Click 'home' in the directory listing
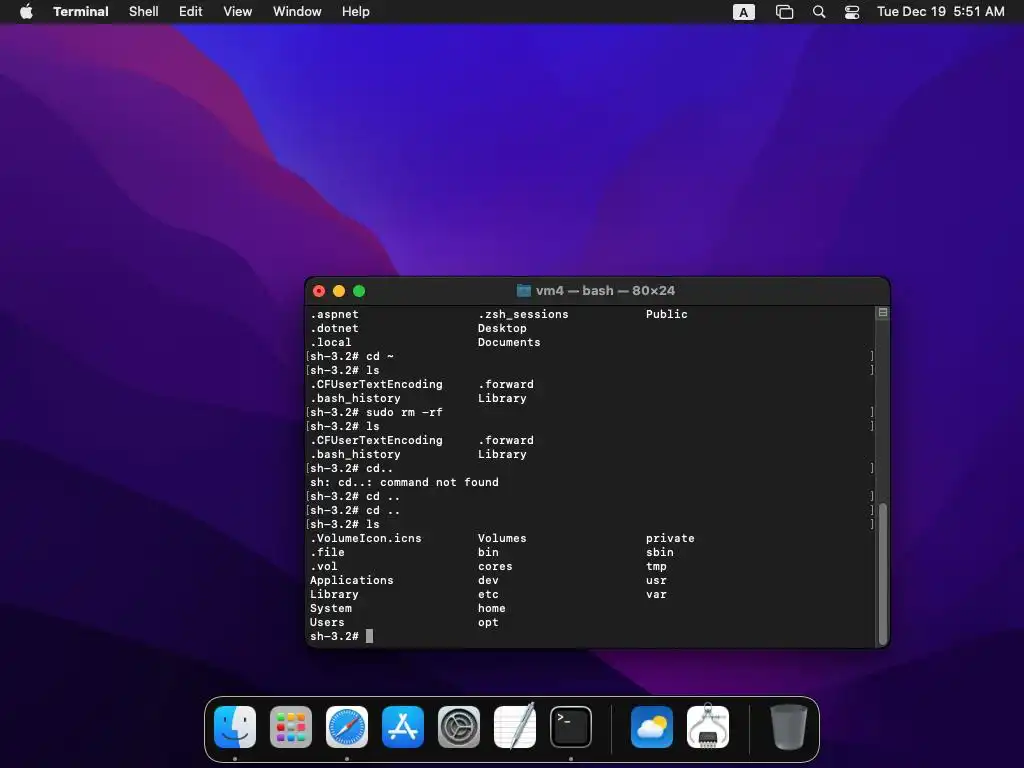The width and height of the screenshot is (1024, 768). point(492,608)
